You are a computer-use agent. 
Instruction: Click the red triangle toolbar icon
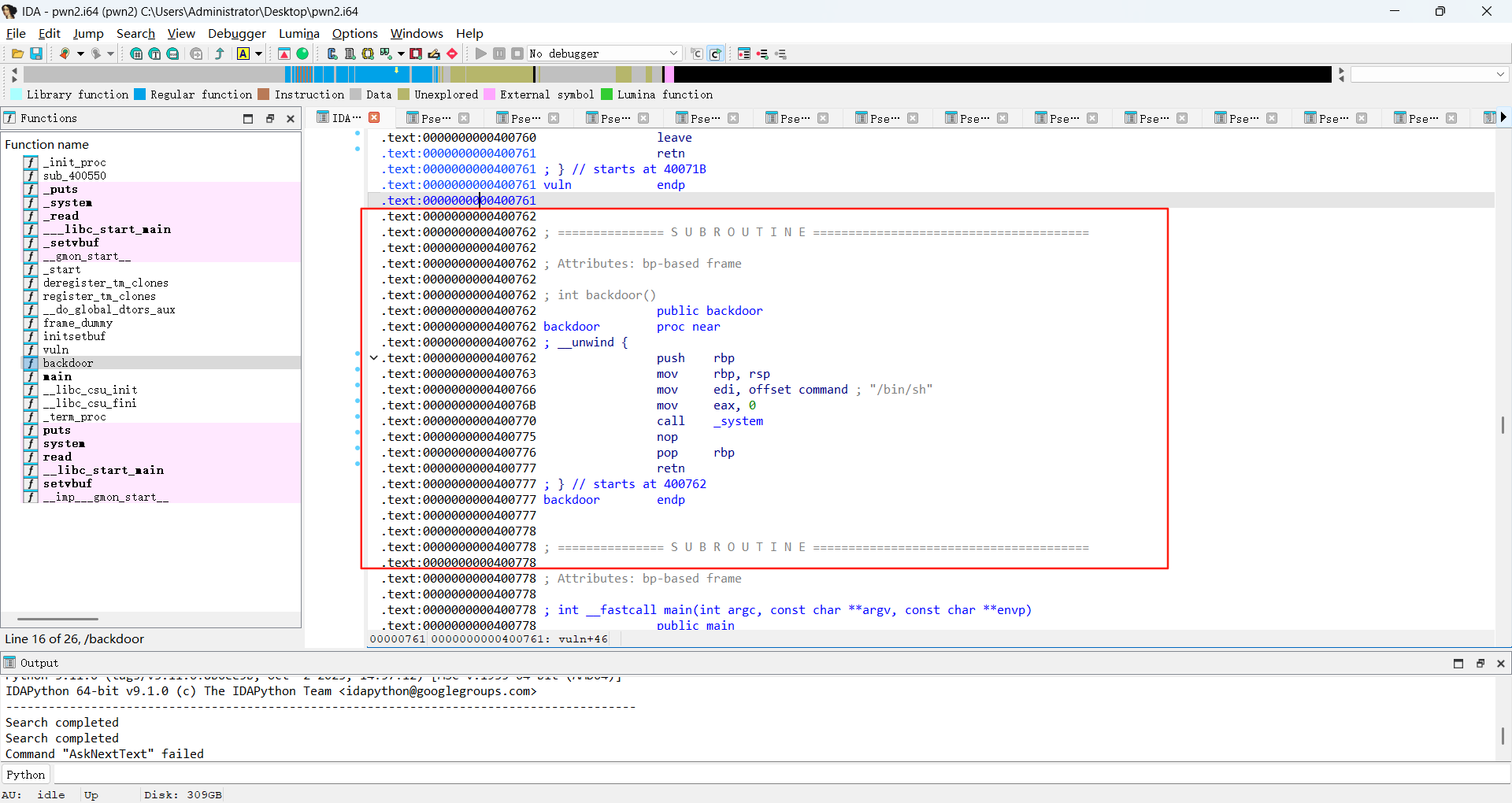click(284, 54)
